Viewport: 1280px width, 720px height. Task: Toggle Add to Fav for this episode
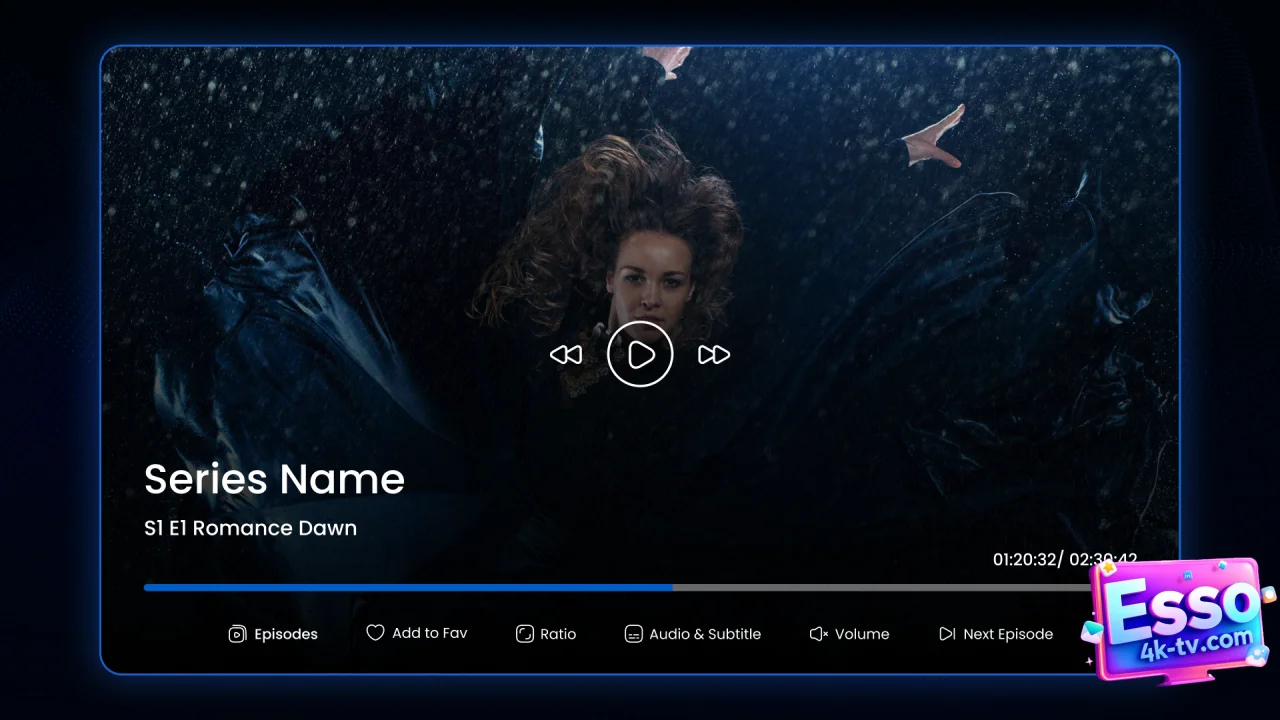tap(417, 633)
